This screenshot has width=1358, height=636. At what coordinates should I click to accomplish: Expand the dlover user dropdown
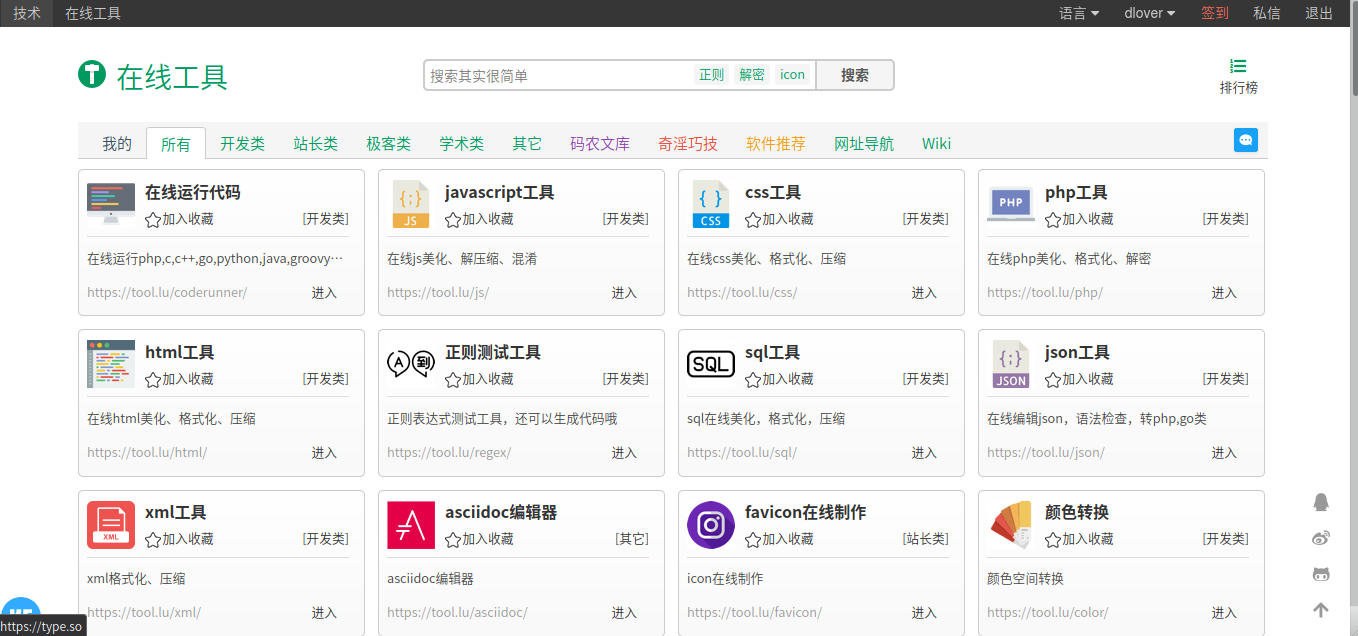click(x=1150, y=13)
